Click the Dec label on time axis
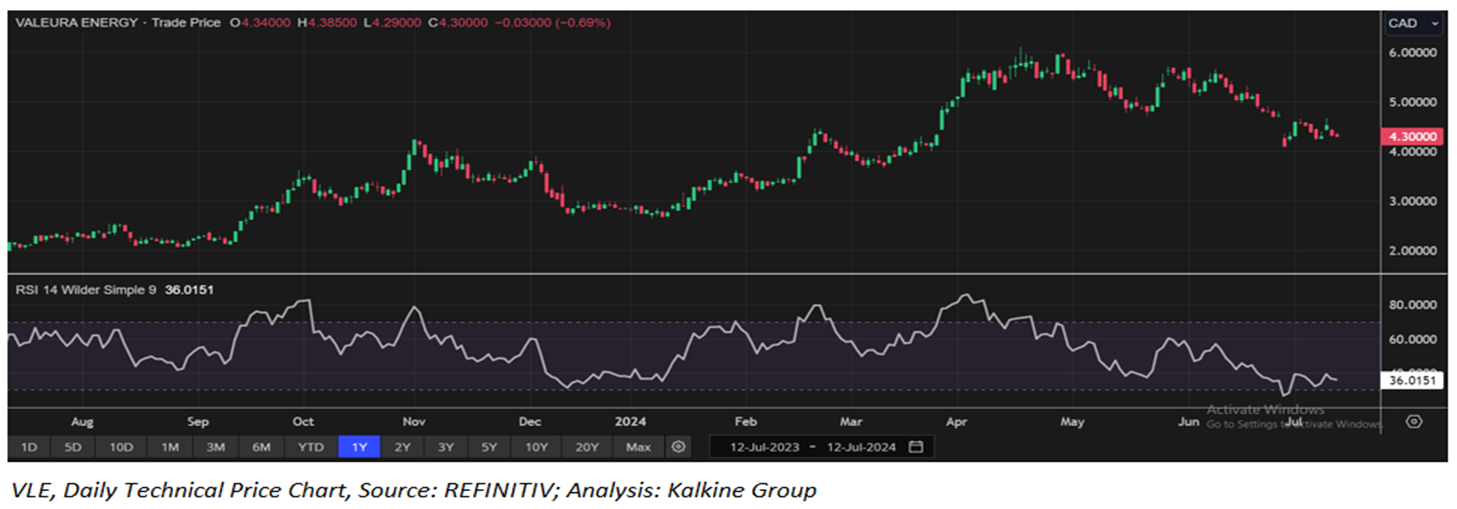The width and height of the screenshot is (1457, 509). 530,422
